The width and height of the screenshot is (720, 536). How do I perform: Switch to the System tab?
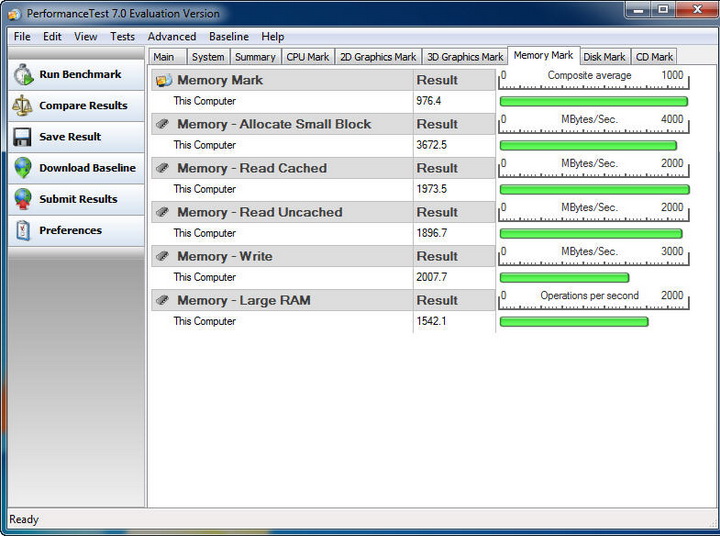click(208, 57)
